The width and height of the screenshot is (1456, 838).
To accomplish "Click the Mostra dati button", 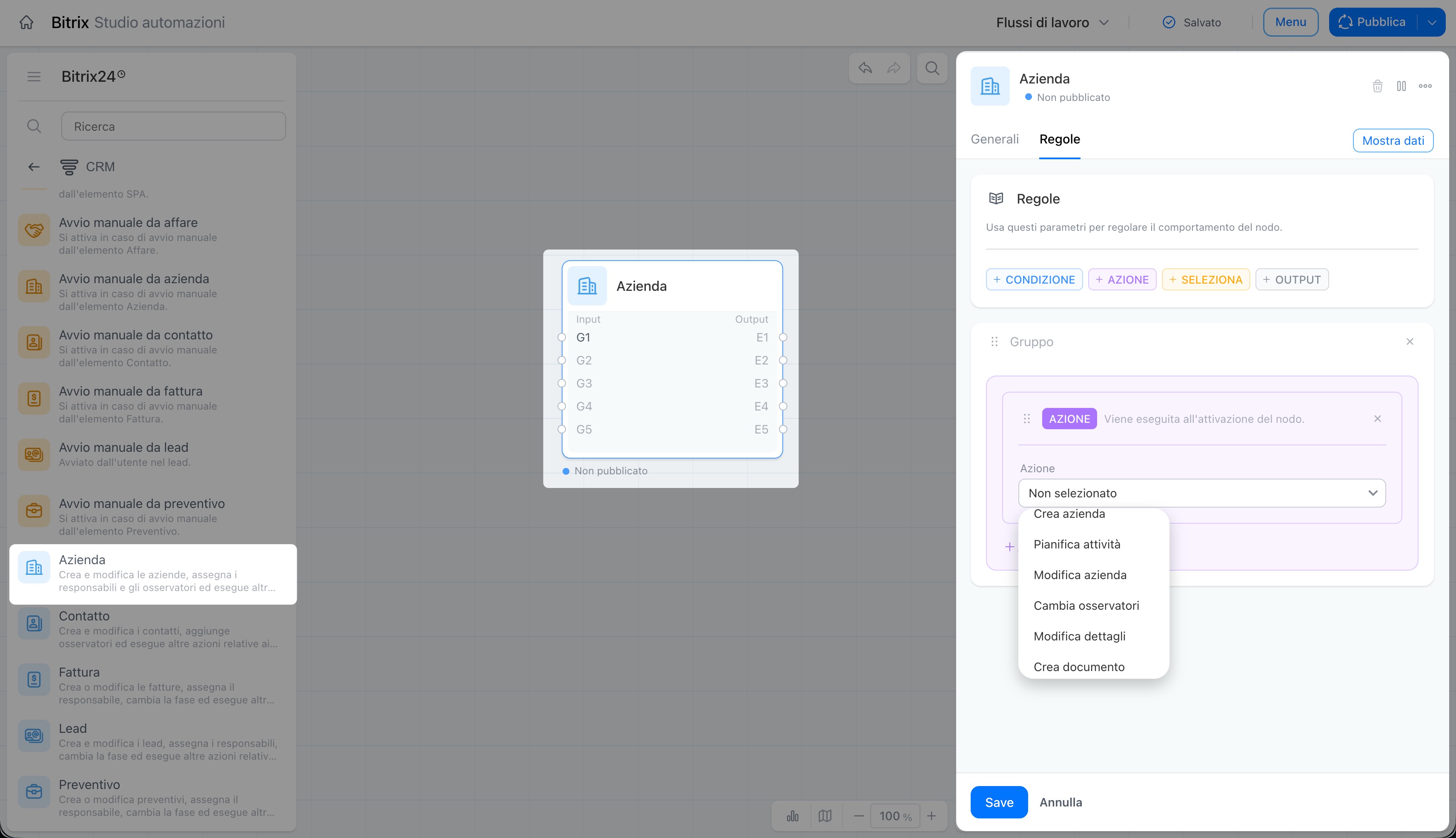I will pos(1393,141).
